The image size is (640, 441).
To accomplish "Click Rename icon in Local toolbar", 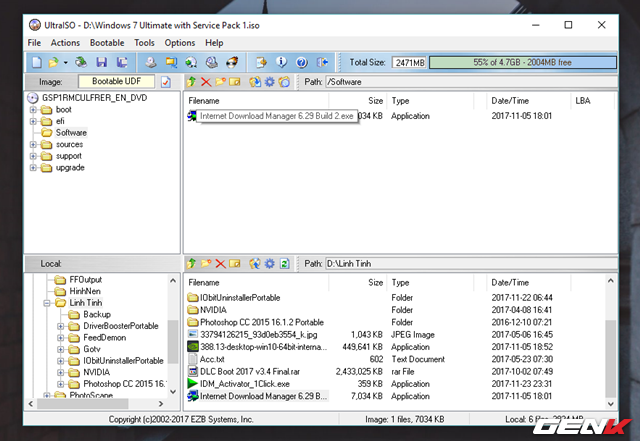I will coord(235,264).
